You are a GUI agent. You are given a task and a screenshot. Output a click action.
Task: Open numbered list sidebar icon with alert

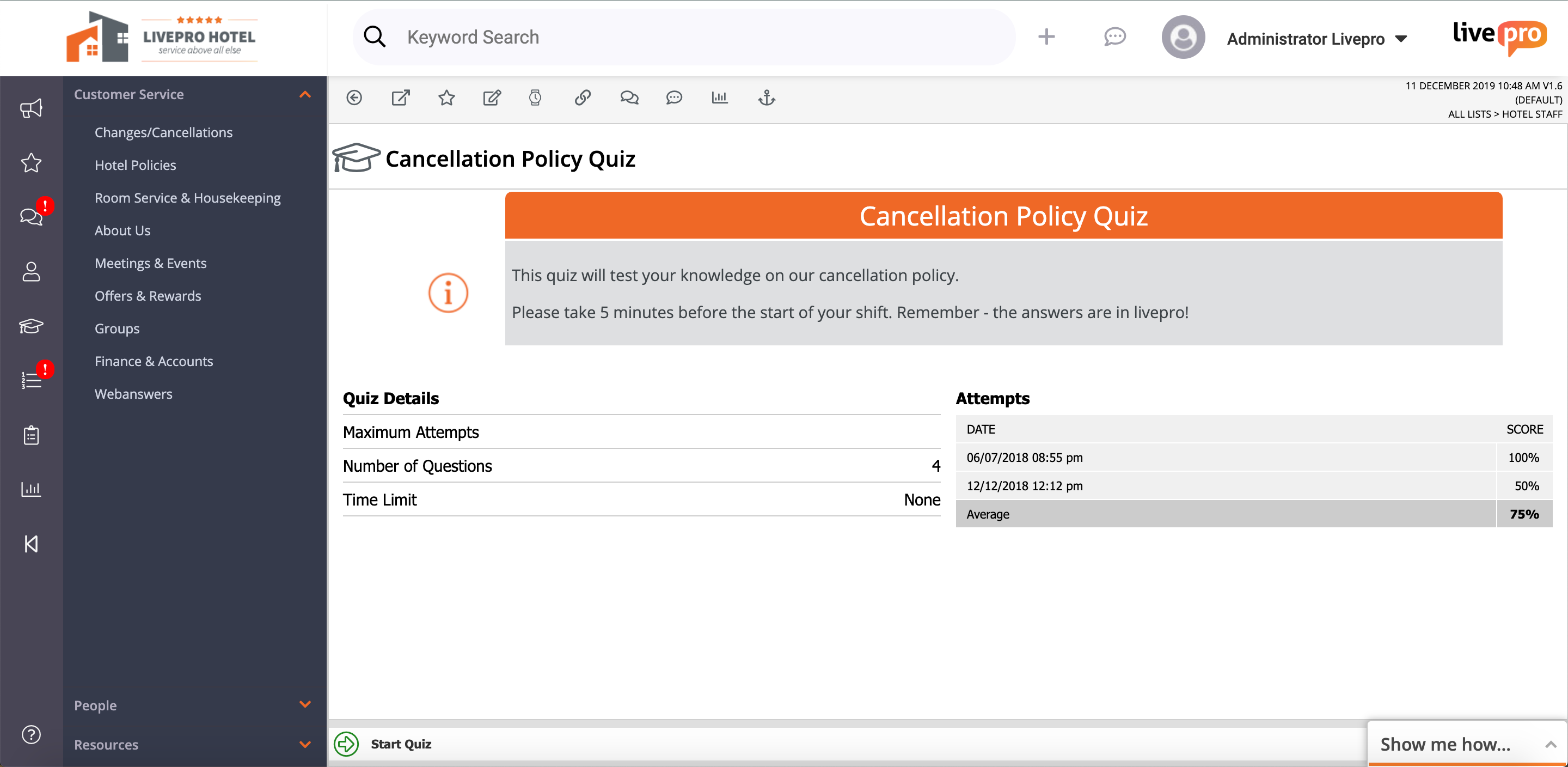31,380
